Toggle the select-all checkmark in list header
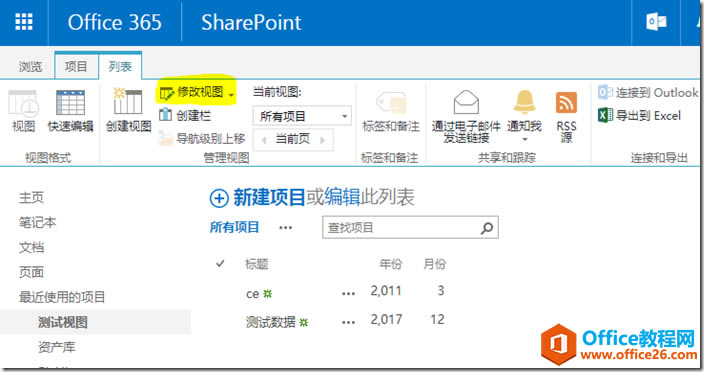Image resolution: width=704 pixels, height=372 pixels. point(220,263)
